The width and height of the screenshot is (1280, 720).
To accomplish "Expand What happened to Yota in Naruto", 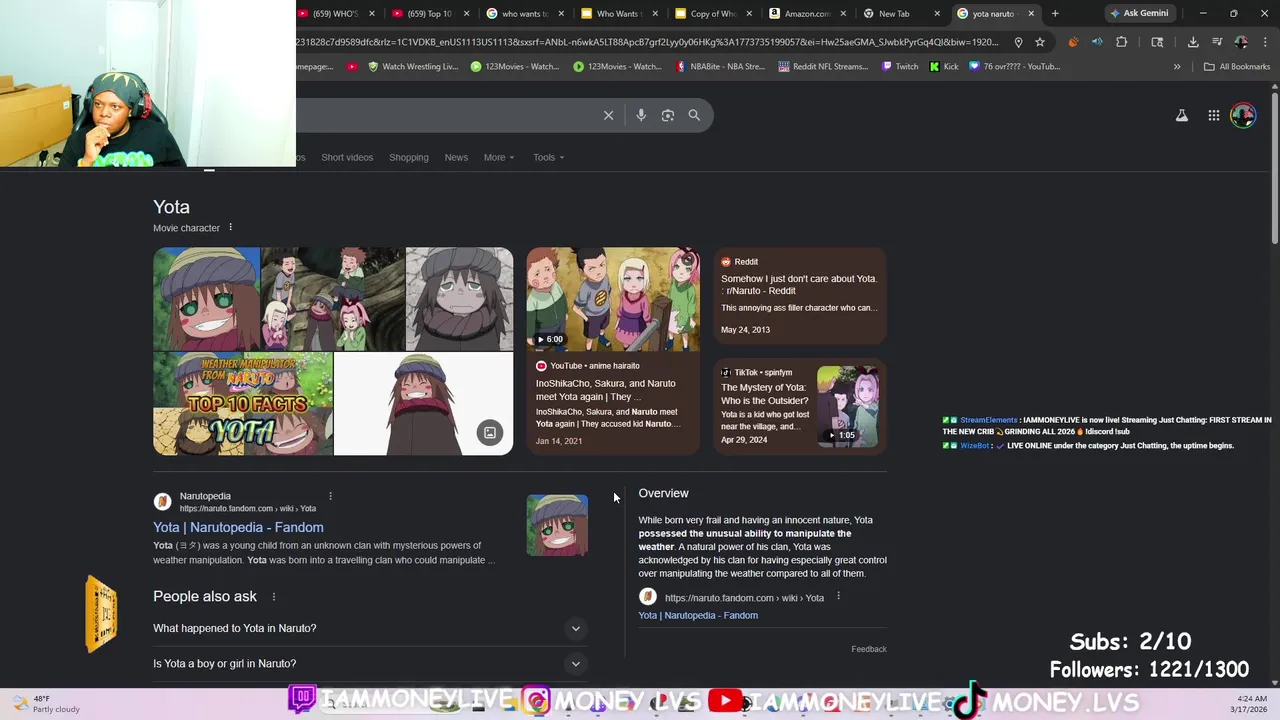I will point(368,628).
